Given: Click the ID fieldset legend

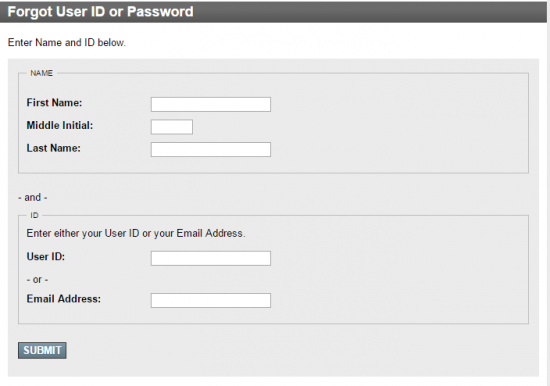Looking at the screenshot, I should coord(34,215).
